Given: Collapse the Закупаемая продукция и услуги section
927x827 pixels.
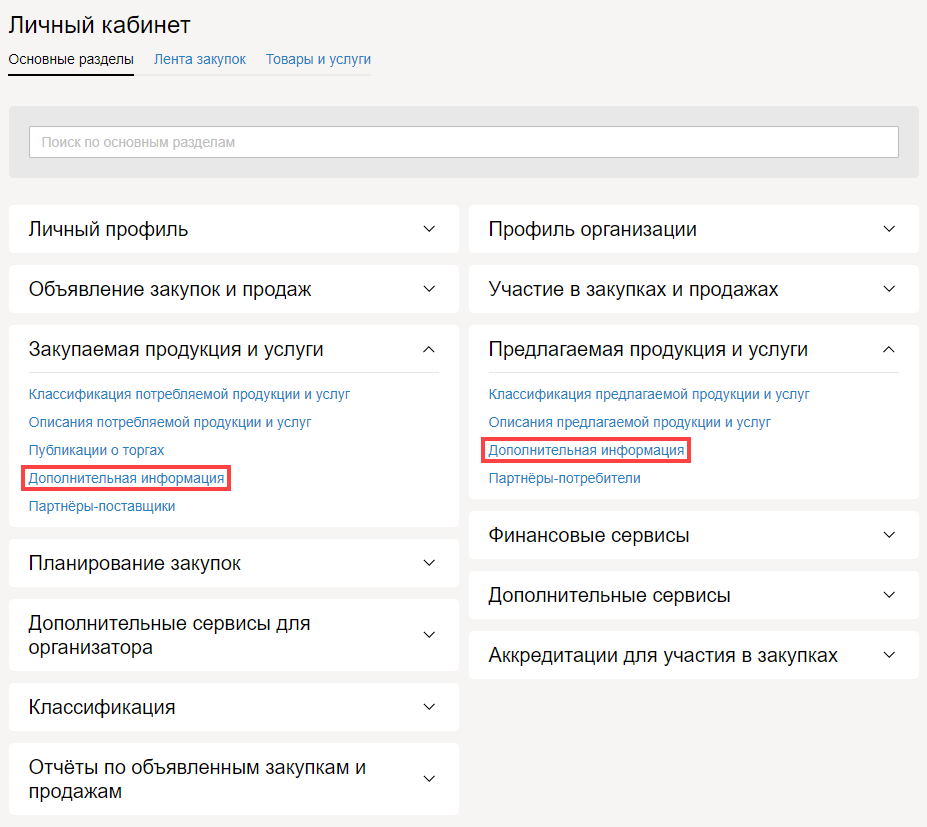Looking at the screenshot, I should tap(429, 349).
